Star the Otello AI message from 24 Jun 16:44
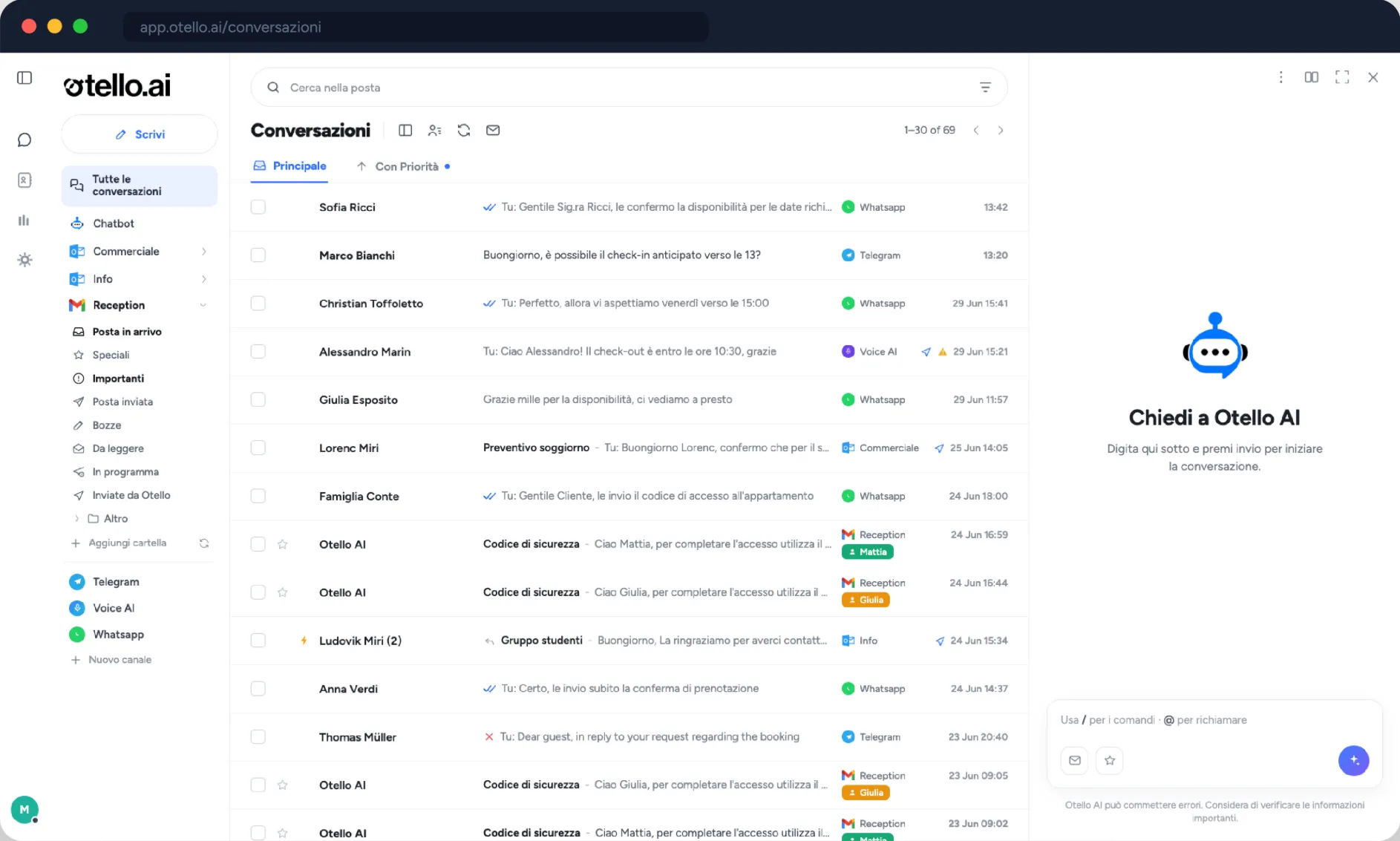The width and height of the screenshot is (1400, 841). tap(283, 593)
